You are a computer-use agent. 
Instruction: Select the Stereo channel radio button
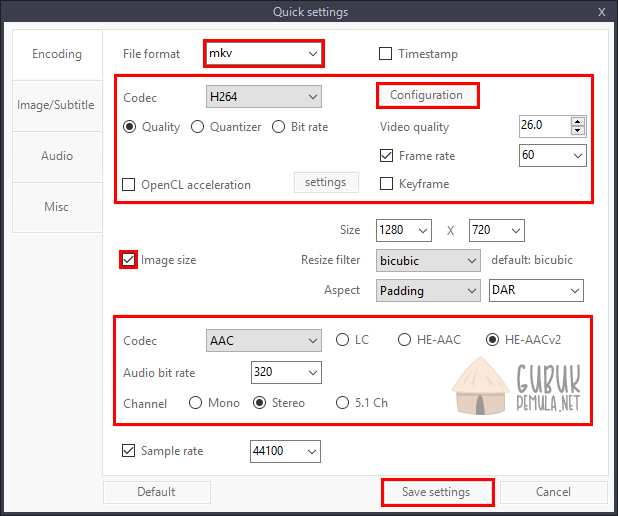click(x=259, y=403)
